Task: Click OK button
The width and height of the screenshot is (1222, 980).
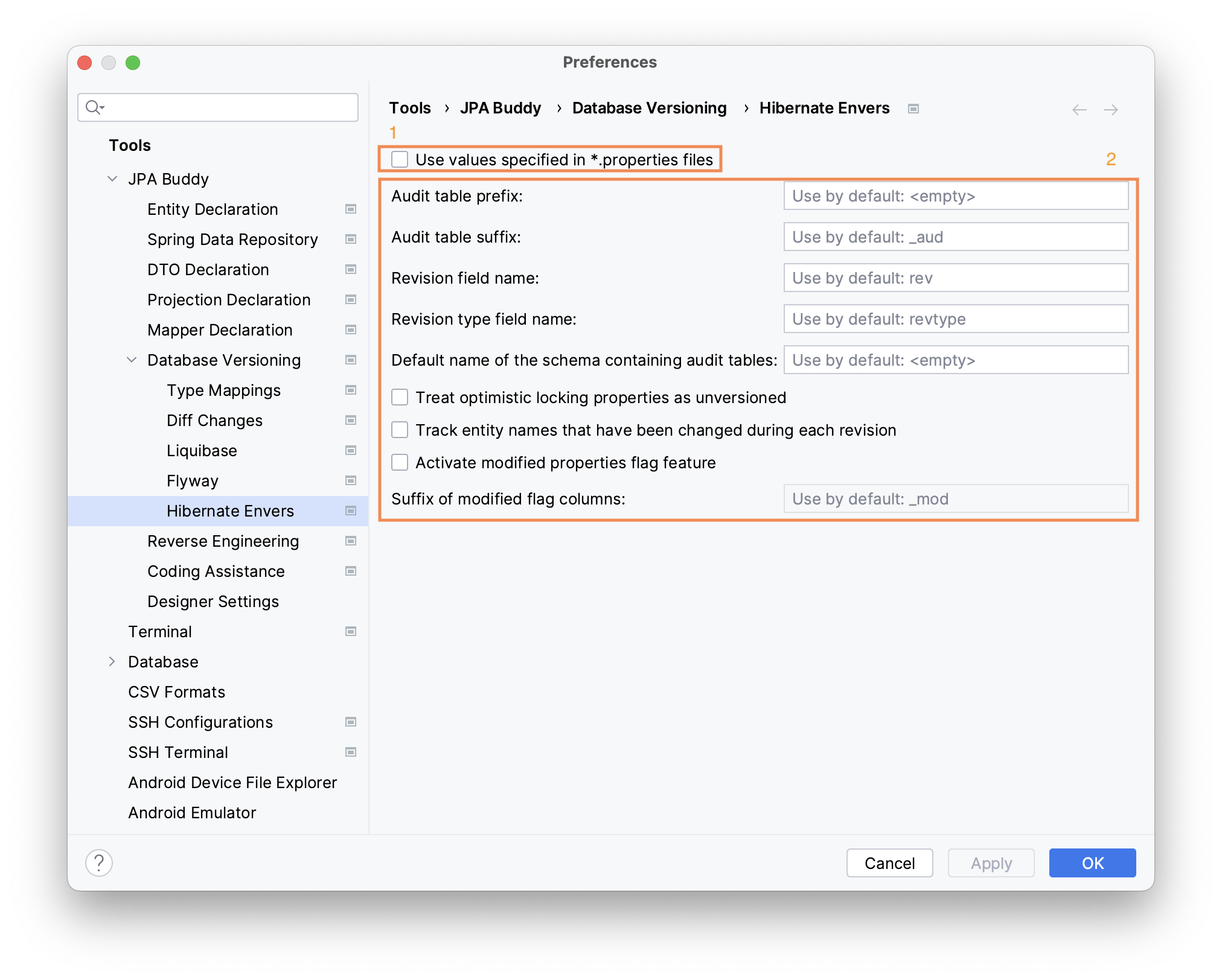Action: pyautogui.click(x=1092, y=863)
